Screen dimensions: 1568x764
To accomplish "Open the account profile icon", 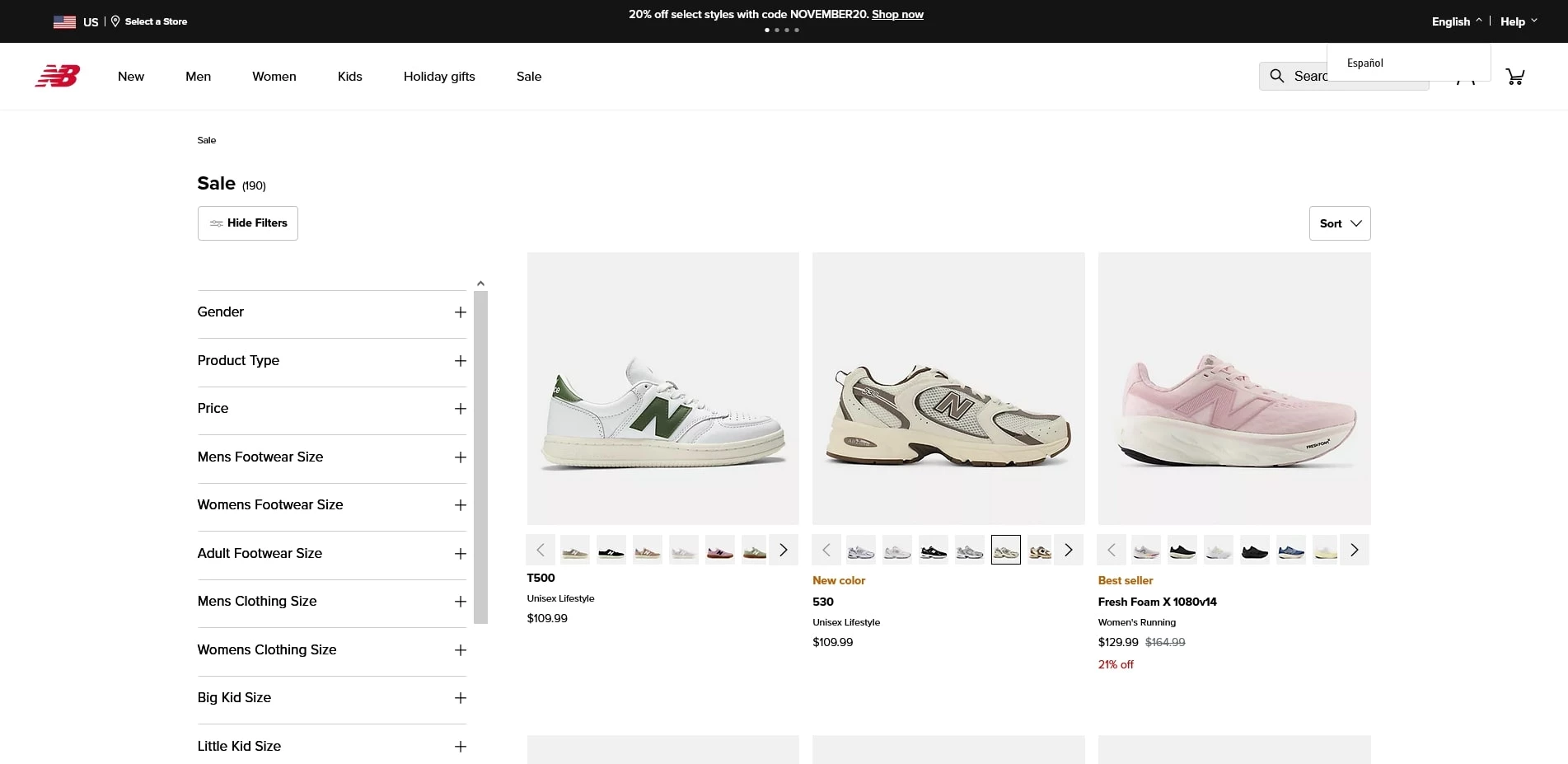I will click(1467, 79).
